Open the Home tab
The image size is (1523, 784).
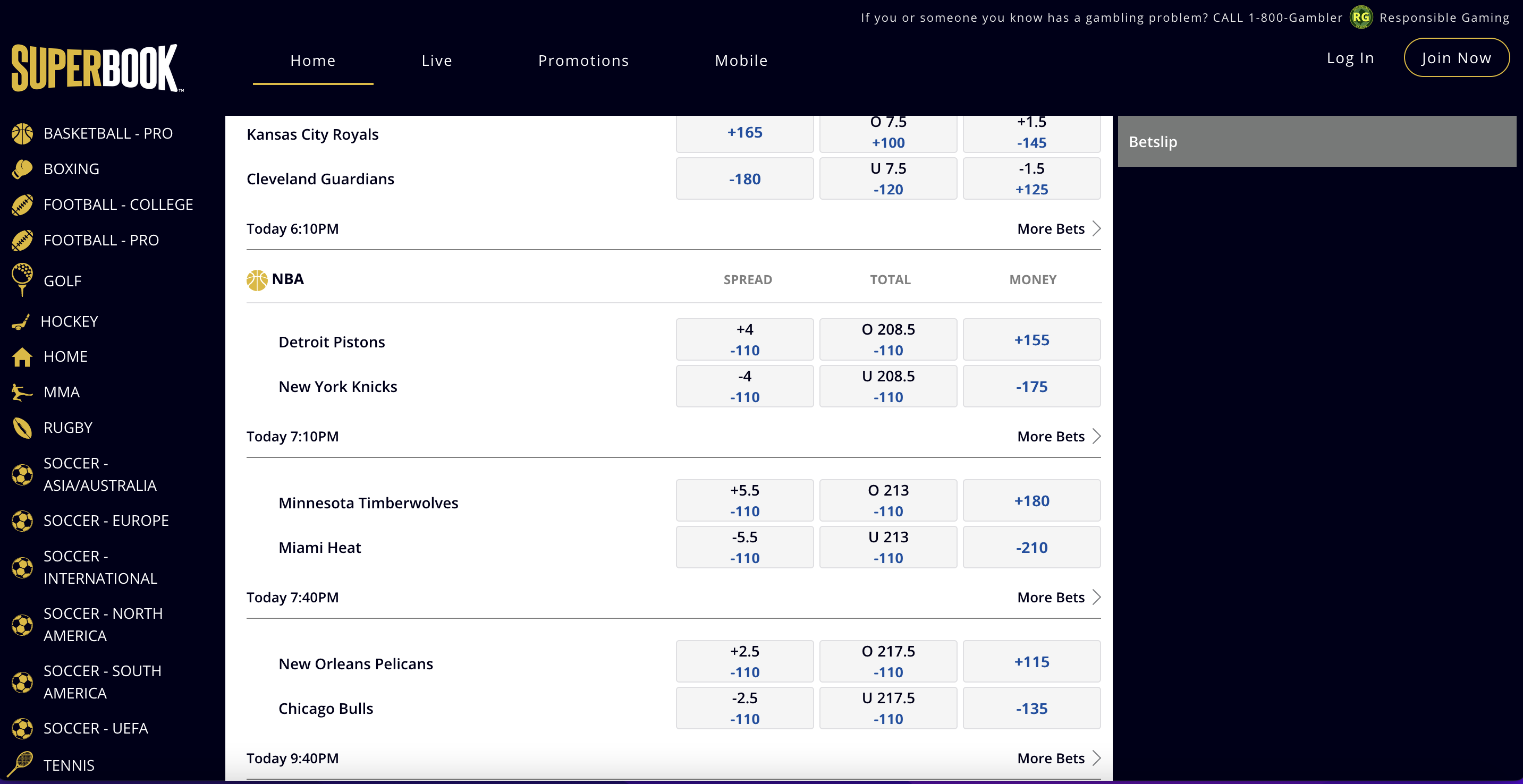[x=313, y=60]
